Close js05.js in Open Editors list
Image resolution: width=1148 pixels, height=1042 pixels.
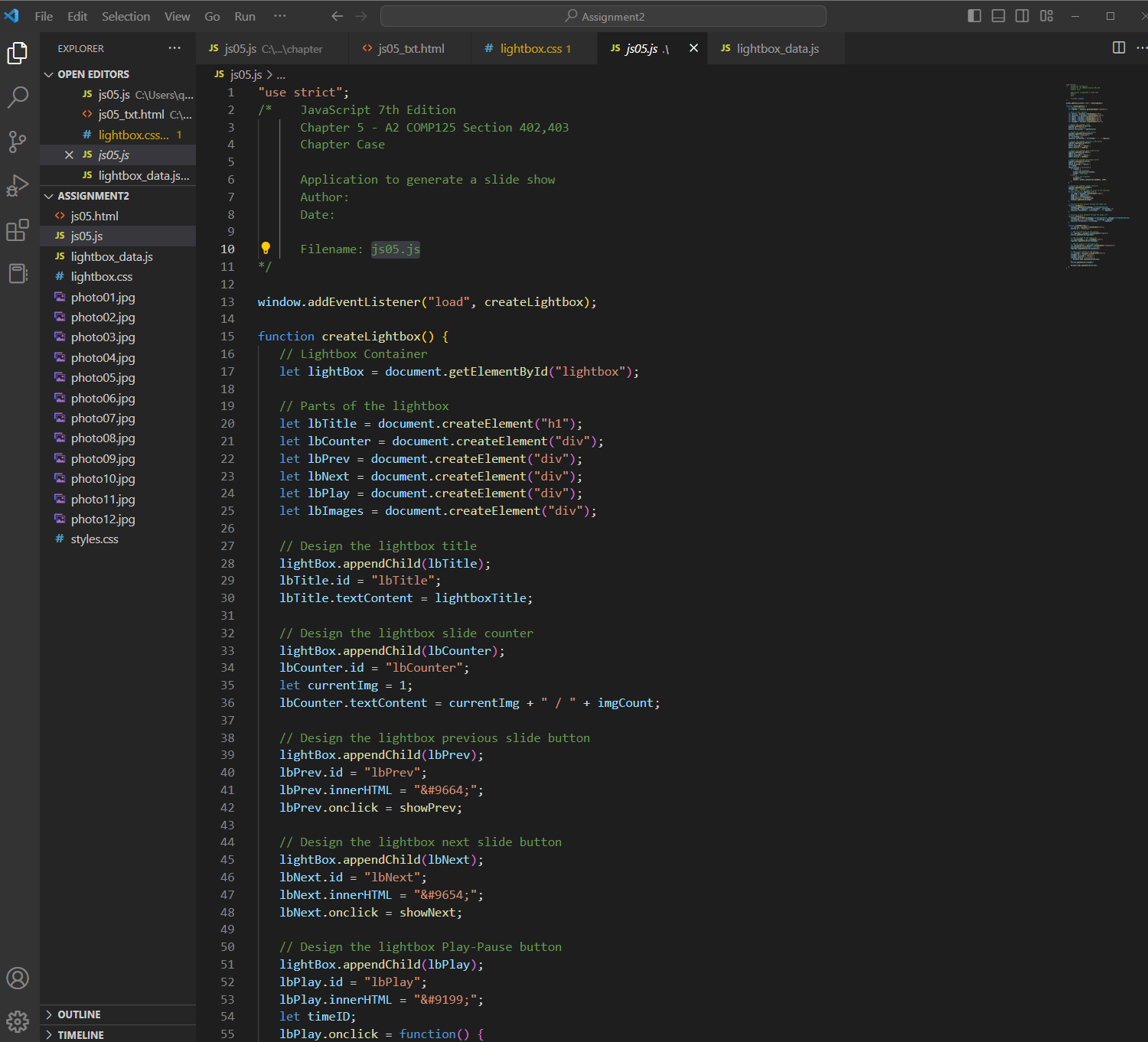[69, 155]
